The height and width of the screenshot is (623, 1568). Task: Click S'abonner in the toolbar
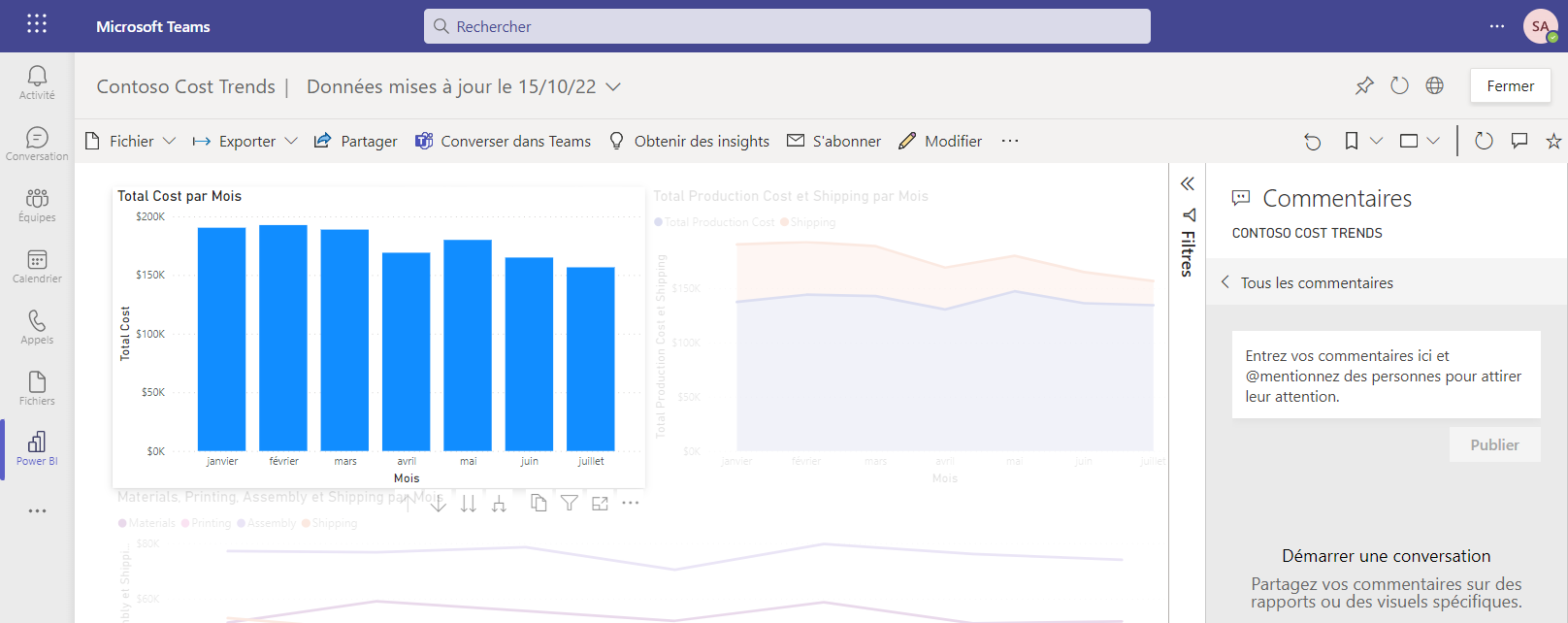coord(833,141)
